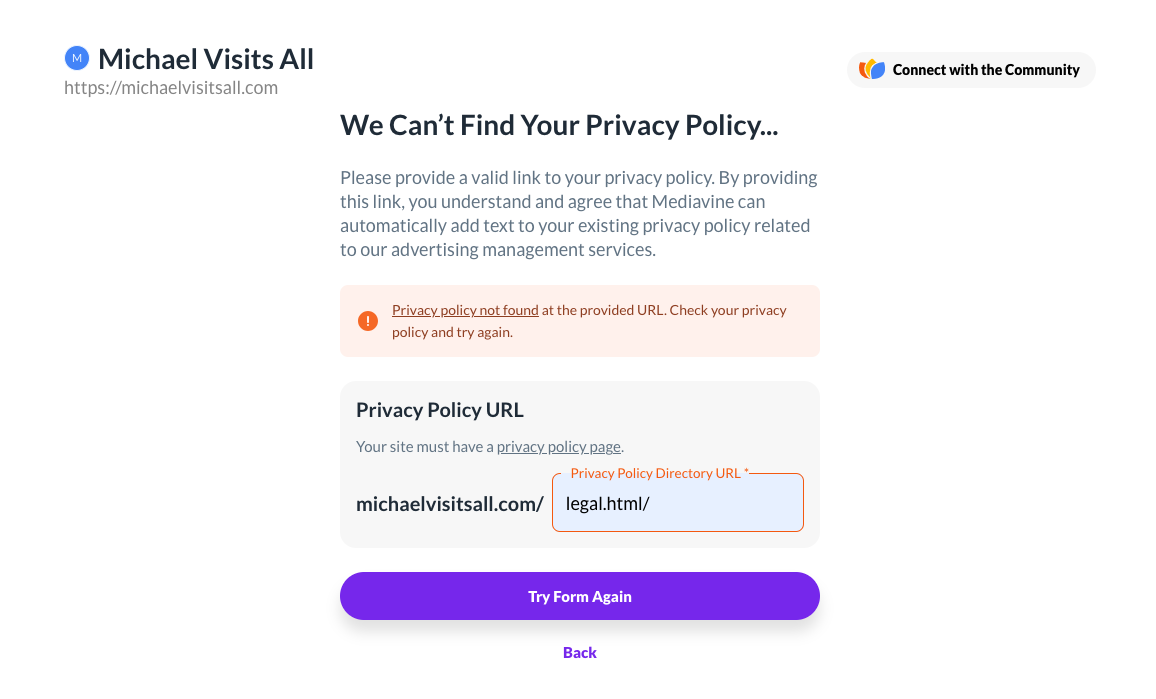Image resolution: width=1156 pixels, height=699 pixels.
Task: Open the 'Privacy policy not found' link
Action: [x=465, y=310]
